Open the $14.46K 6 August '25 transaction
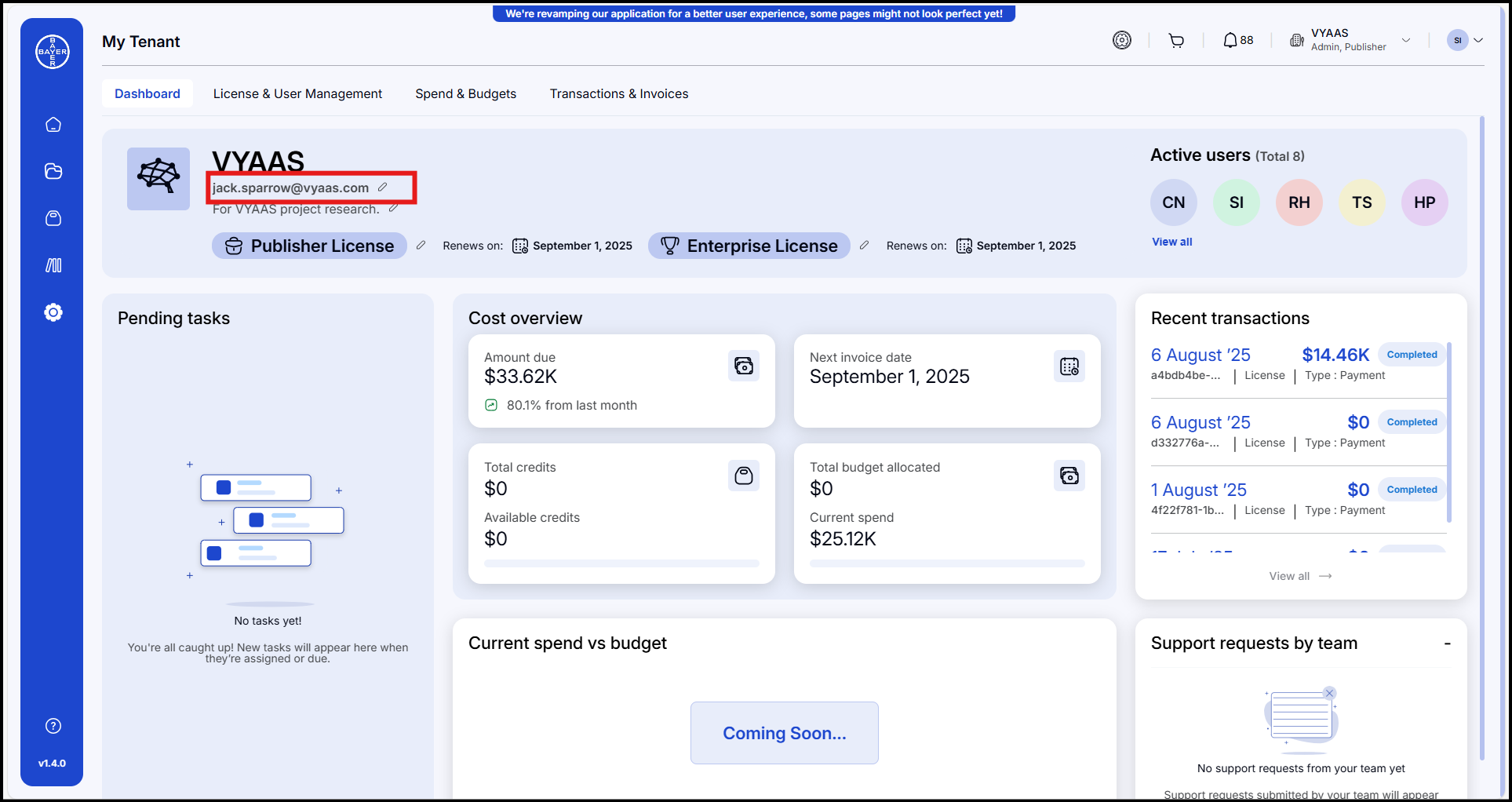The width and height of the screenshot is (1512, 802). (1298, 365)
